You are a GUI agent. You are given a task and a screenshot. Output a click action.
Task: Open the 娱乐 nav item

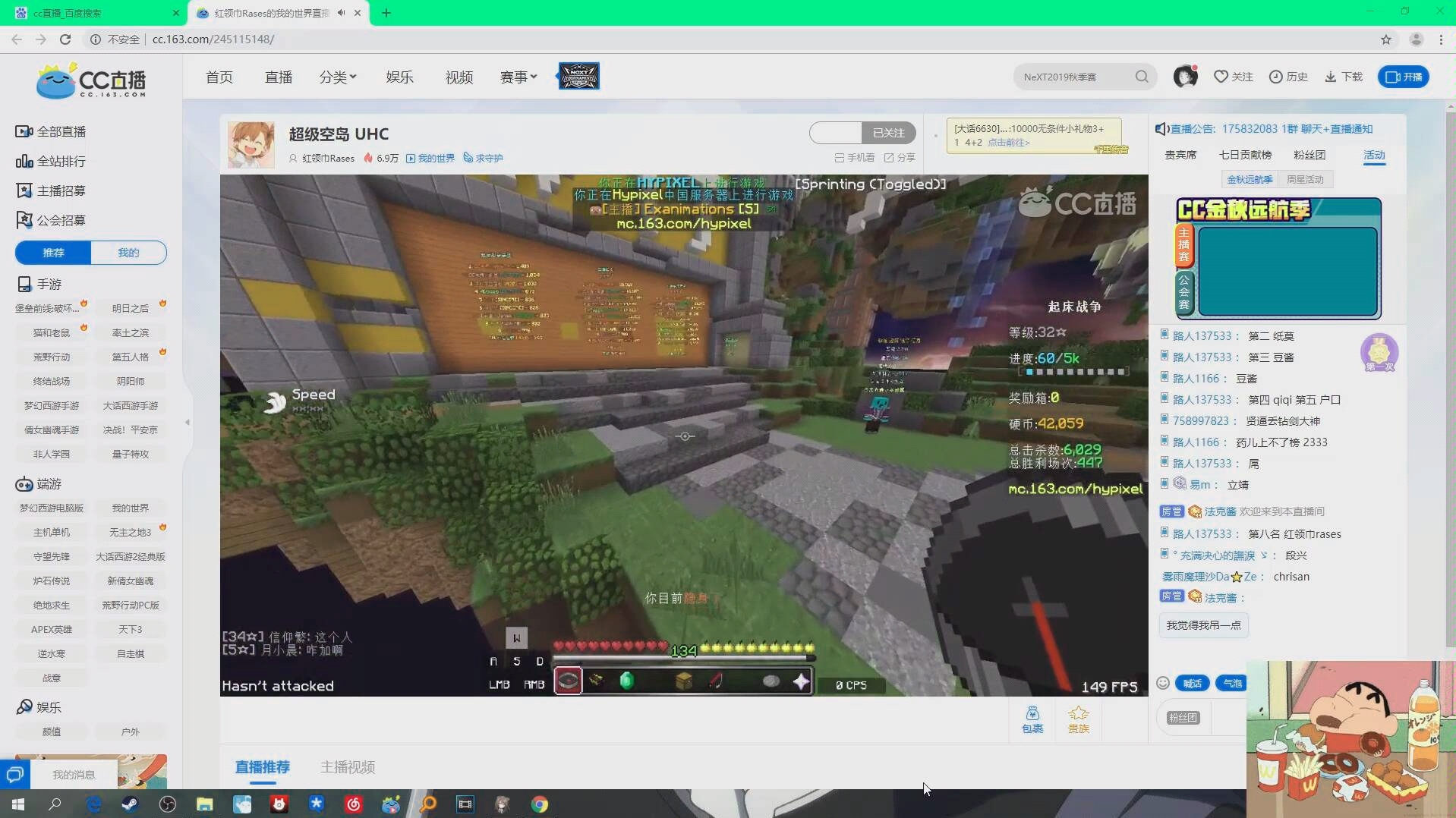399,77
